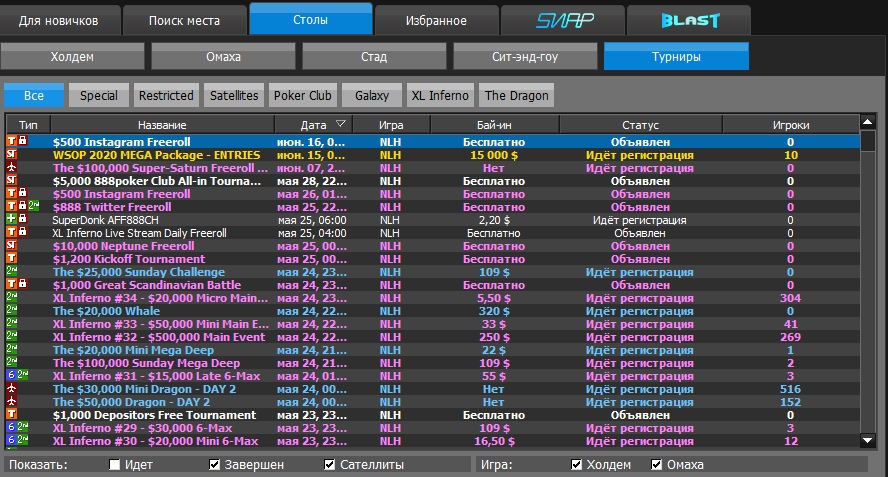Sort the list by the Статус column header
Screen dimensions: 888x477
tap(641, 125)
